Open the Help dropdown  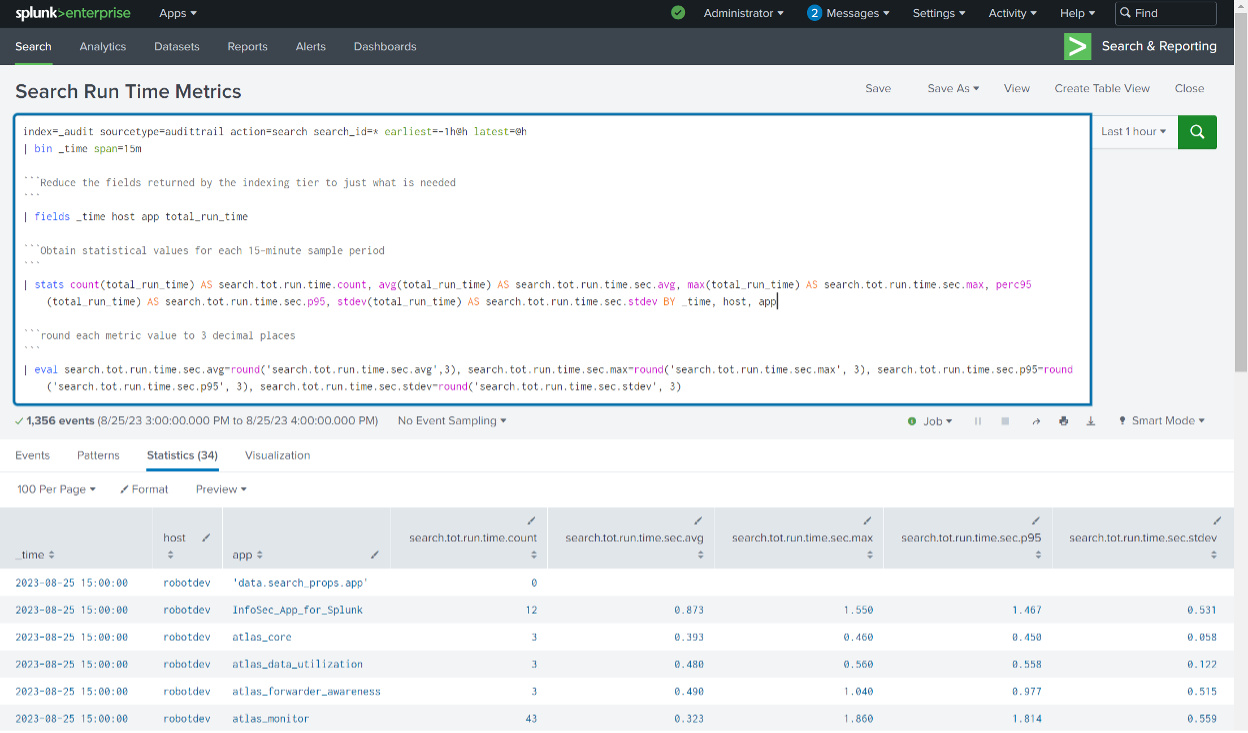pyautogui.click(x=1078, y=13)
